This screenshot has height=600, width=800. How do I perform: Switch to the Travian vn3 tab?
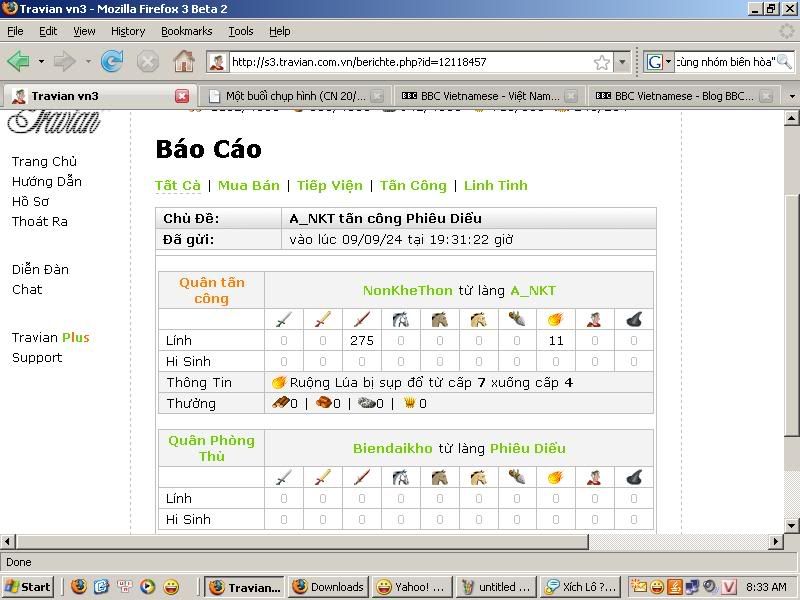click(x=99, y=96)
